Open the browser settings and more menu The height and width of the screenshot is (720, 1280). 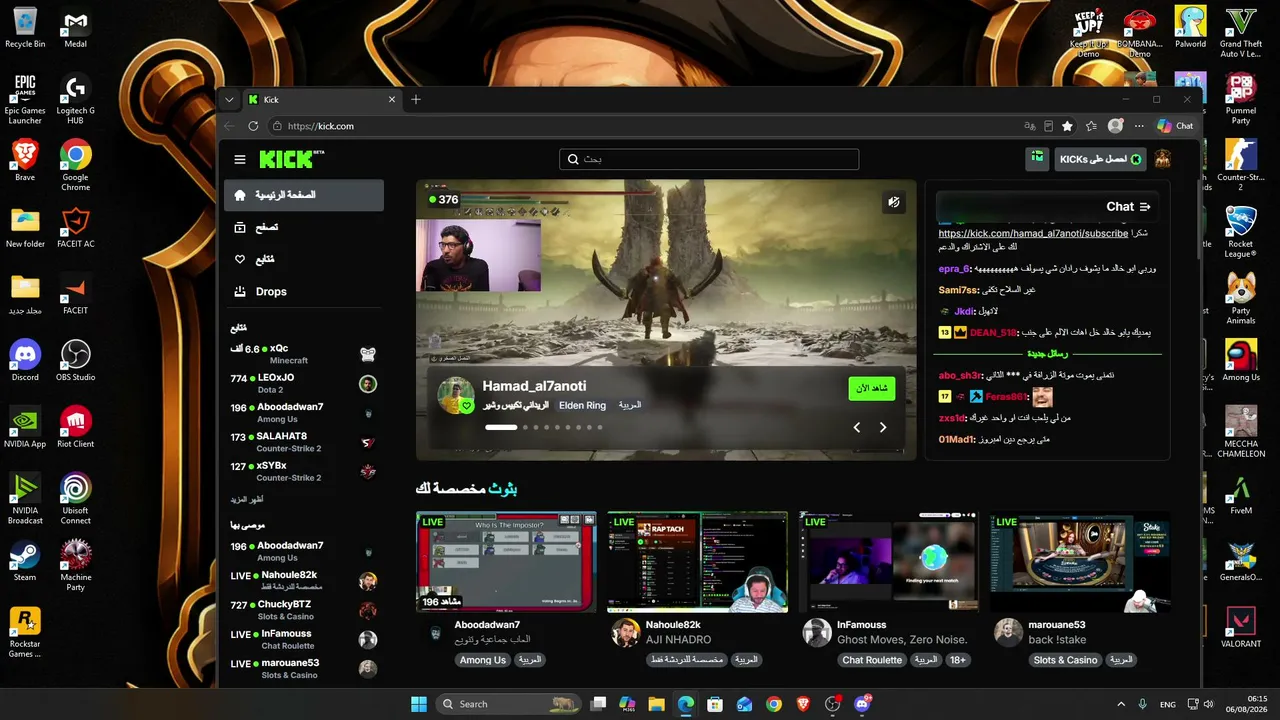tap(1139, 126)
